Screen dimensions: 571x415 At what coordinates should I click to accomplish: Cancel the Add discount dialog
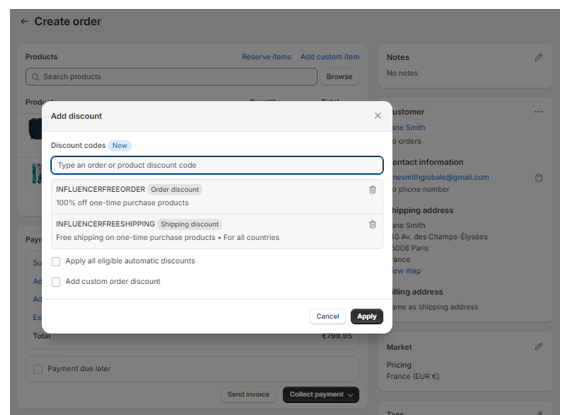click(x=327, y=316)
